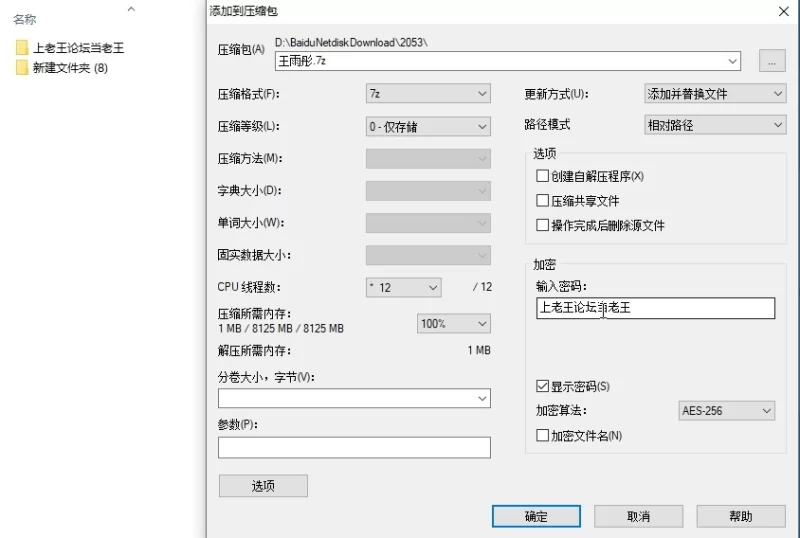Image resolution: width=800 pixels, height=538 pixels.
Task: Open the CPU 线程数 dropdown
Action: point(403,288)
